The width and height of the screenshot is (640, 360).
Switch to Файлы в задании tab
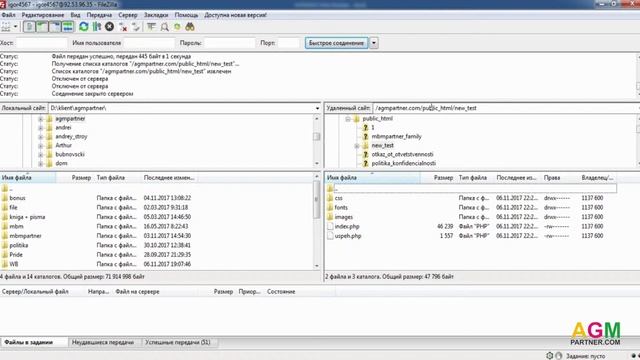tap(28, 342)
